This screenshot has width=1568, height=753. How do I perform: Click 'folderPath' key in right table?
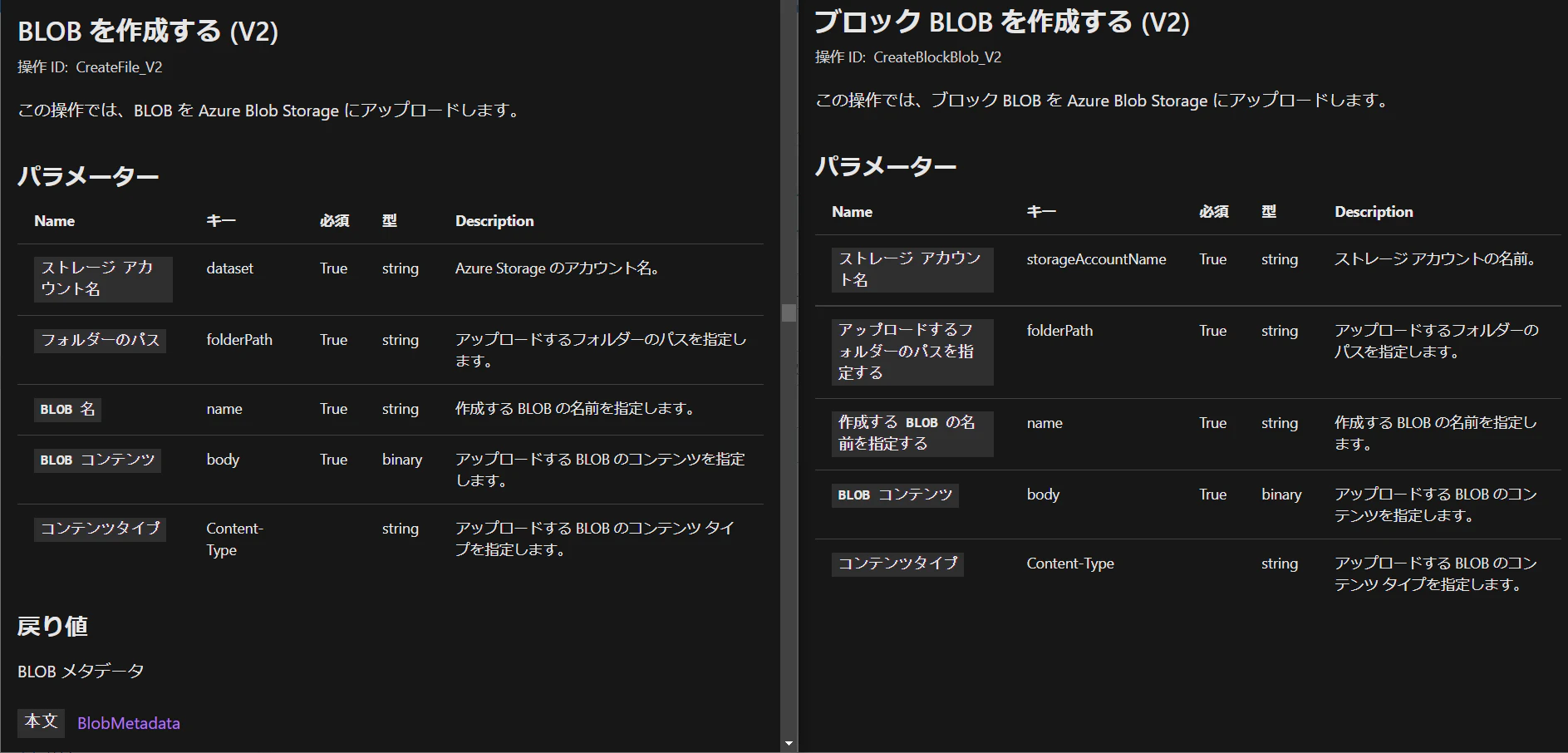1059,331
